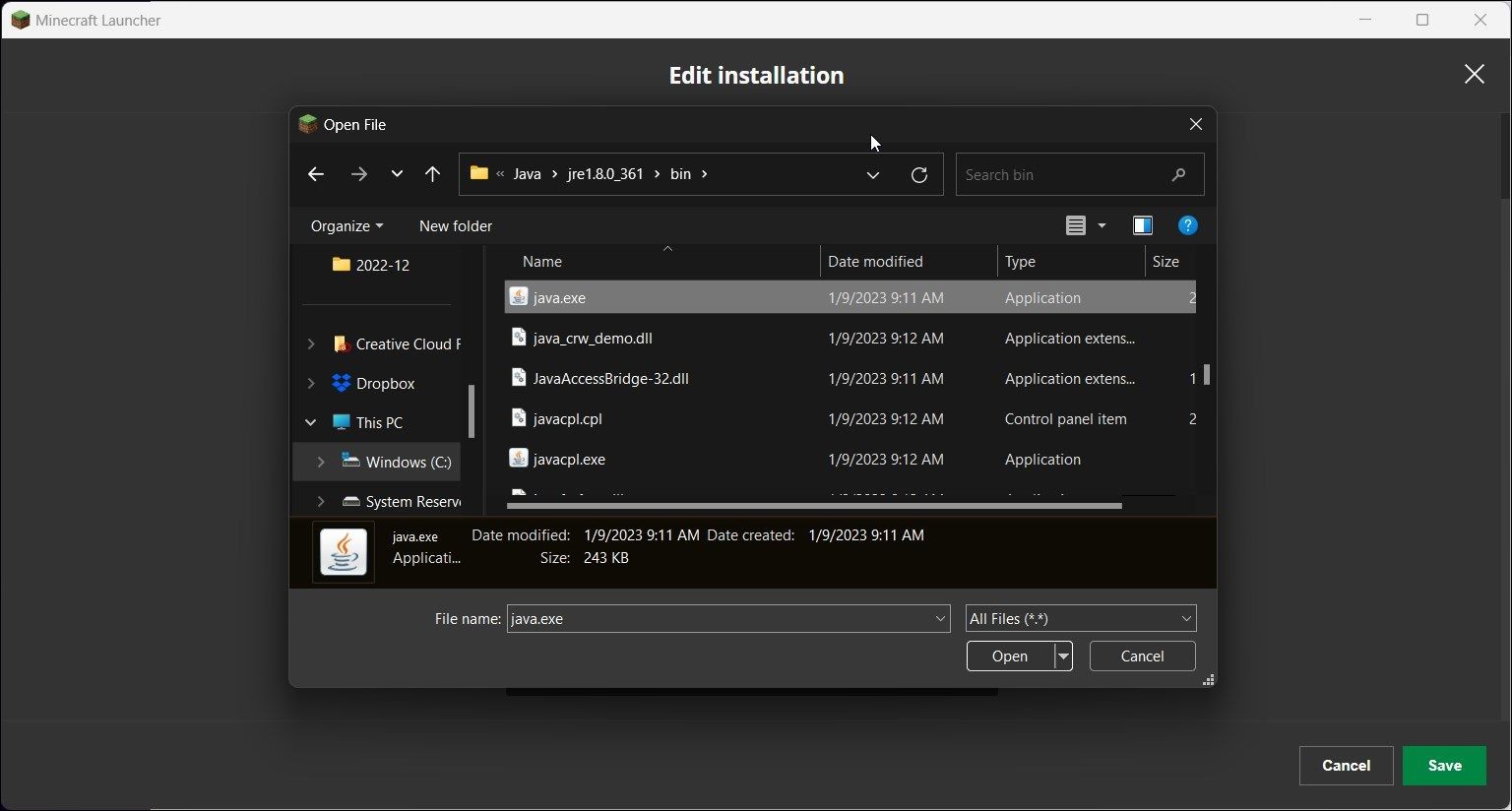Image resolution: width=1512 pixels, height=811 pixels.
Task: Go back with the left arrow
Action: [315, 174]
